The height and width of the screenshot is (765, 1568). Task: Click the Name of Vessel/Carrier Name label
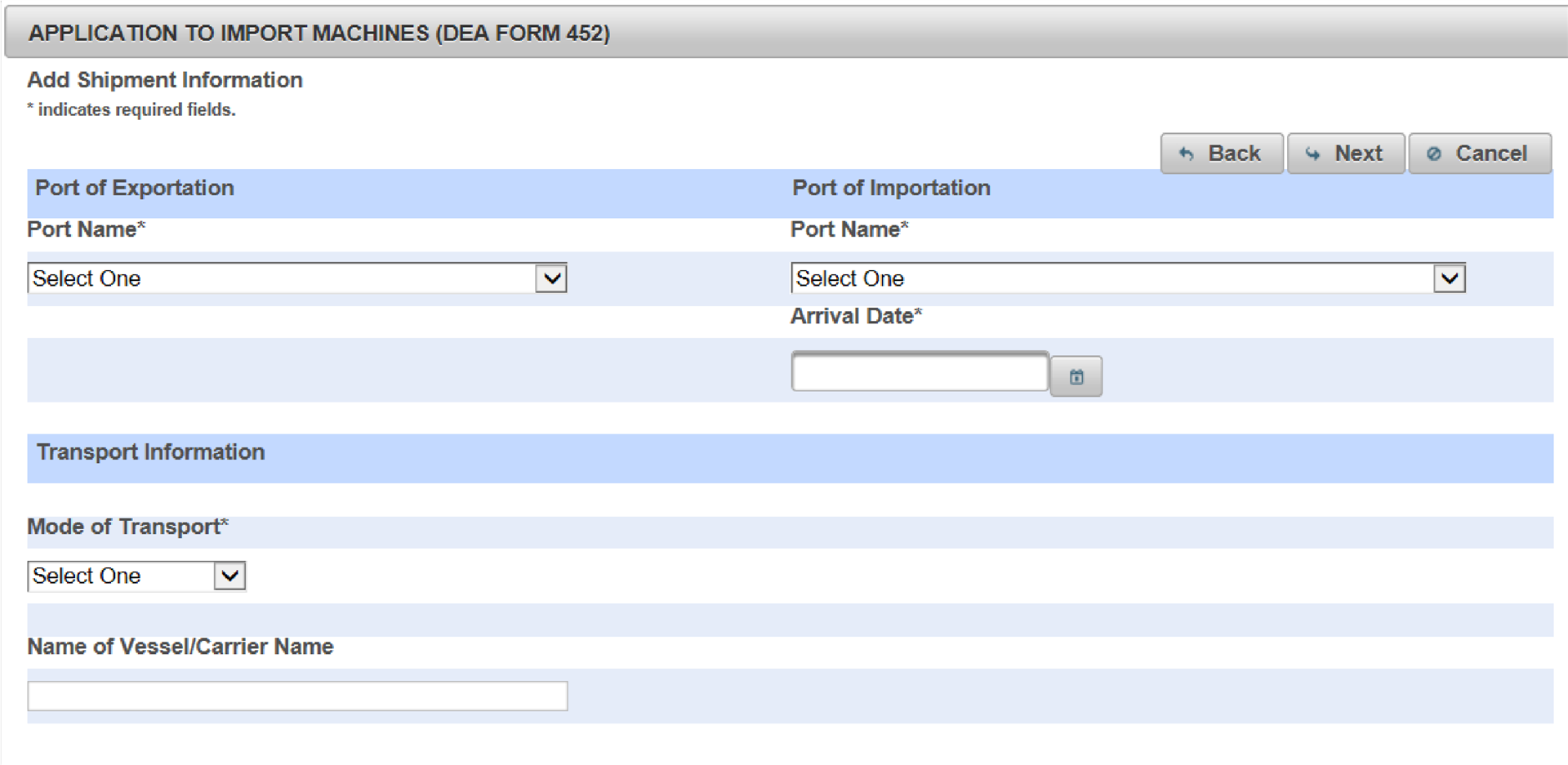(x=180, y=647)
